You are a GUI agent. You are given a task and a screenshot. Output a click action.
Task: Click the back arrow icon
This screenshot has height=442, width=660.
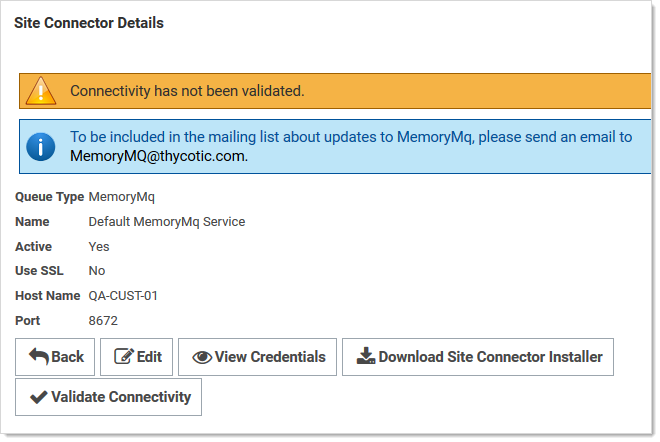click(39, 357)
